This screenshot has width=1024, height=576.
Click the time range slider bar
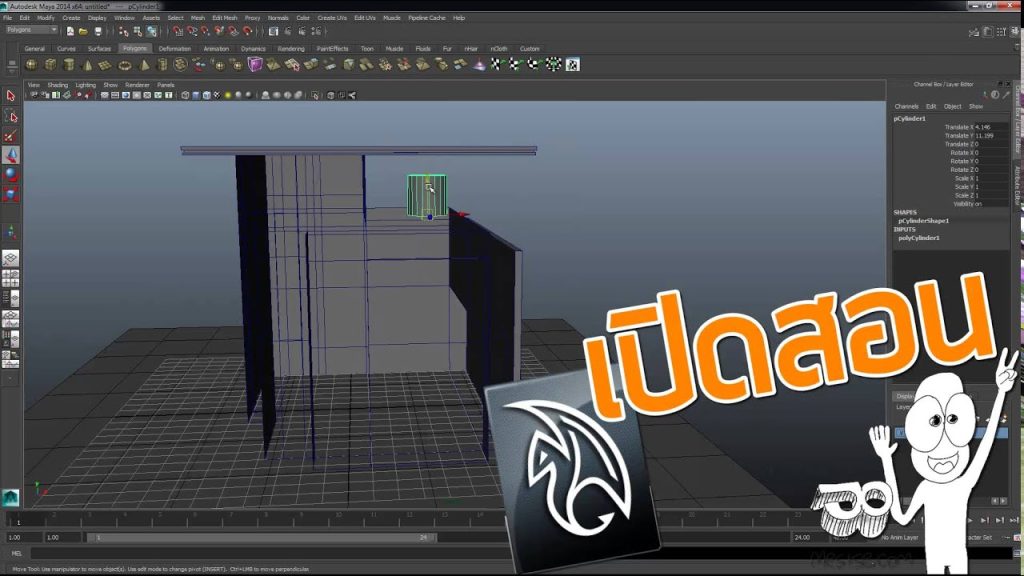coord(261,537)
